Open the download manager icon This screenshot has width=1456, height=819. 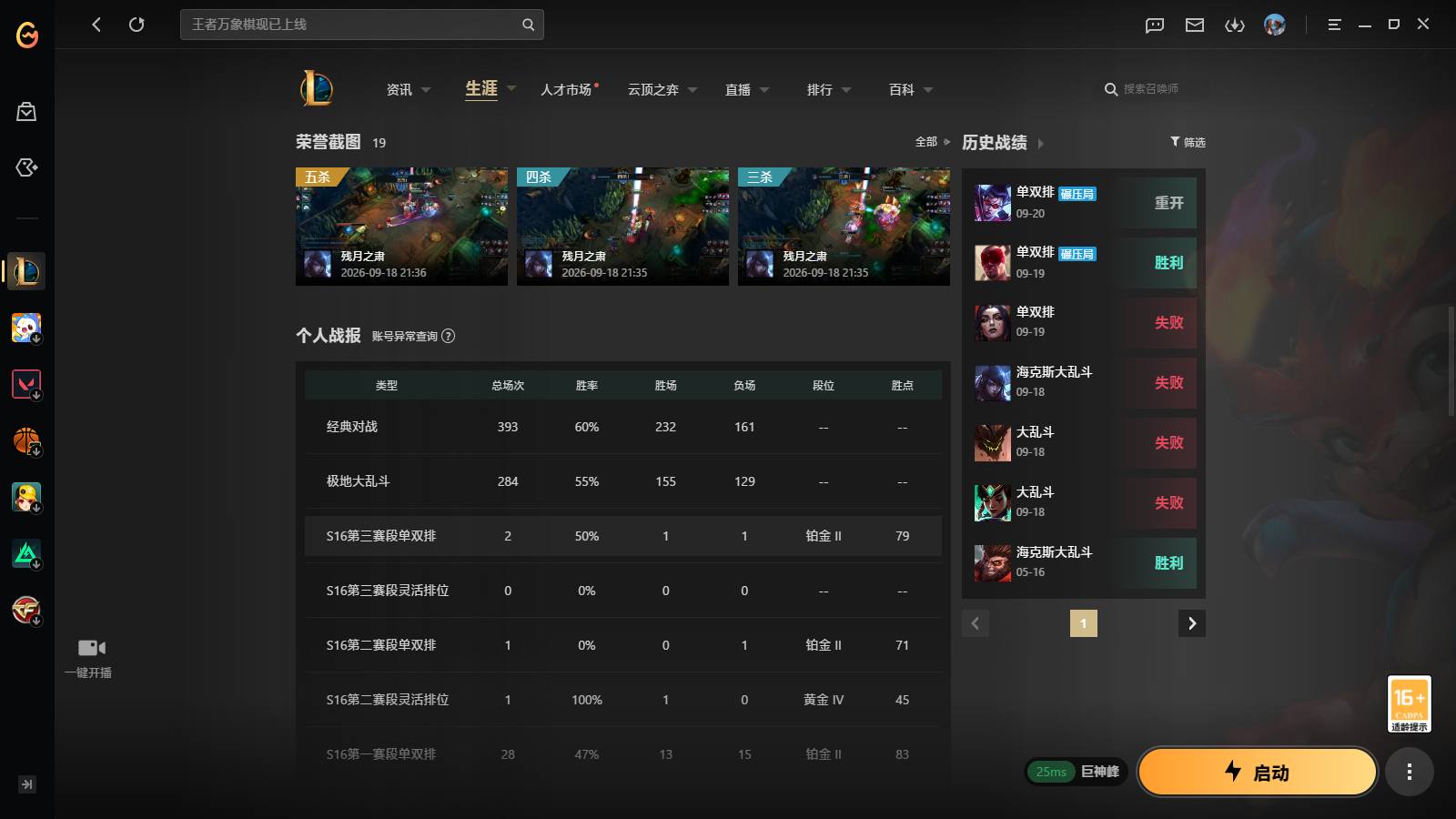(1235, 25)
